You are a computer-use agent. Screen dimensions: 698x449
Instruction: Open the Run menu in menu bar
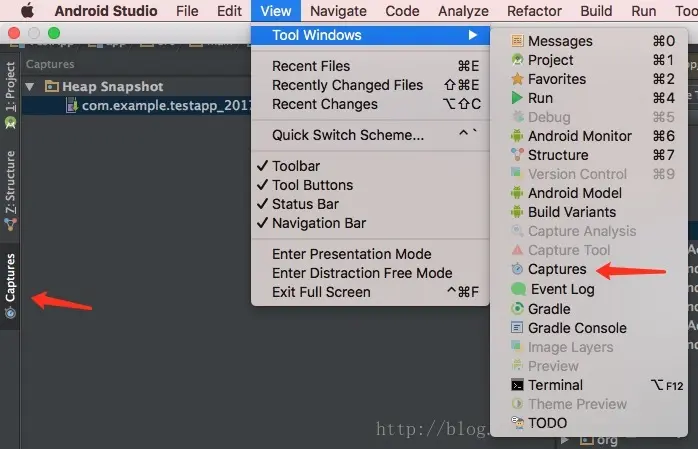[x=644, y=11]
